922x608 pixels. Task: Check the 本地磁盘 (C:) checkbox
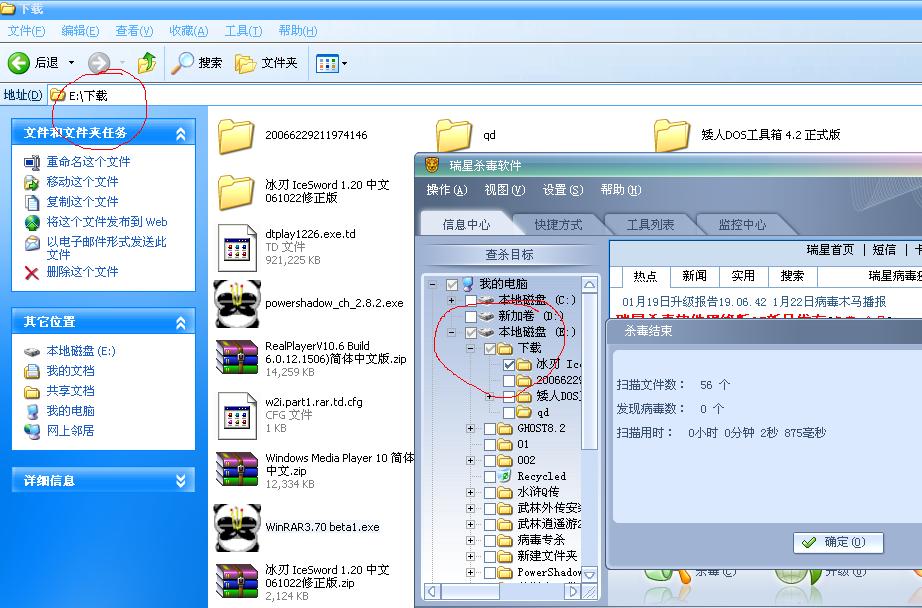pos(470,300)
